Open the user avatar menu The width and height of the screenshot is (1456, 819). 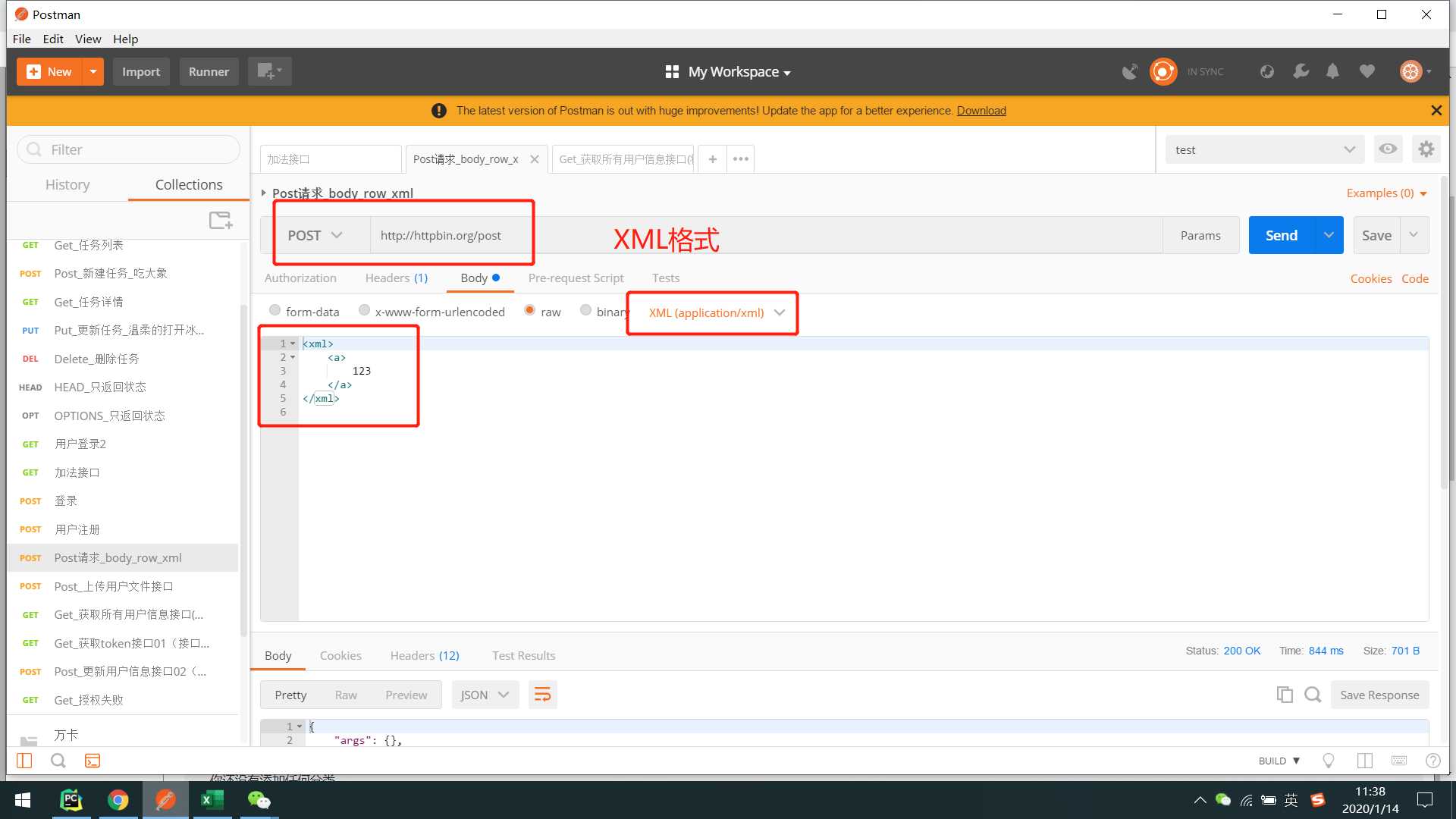(x=1415, y=71)
